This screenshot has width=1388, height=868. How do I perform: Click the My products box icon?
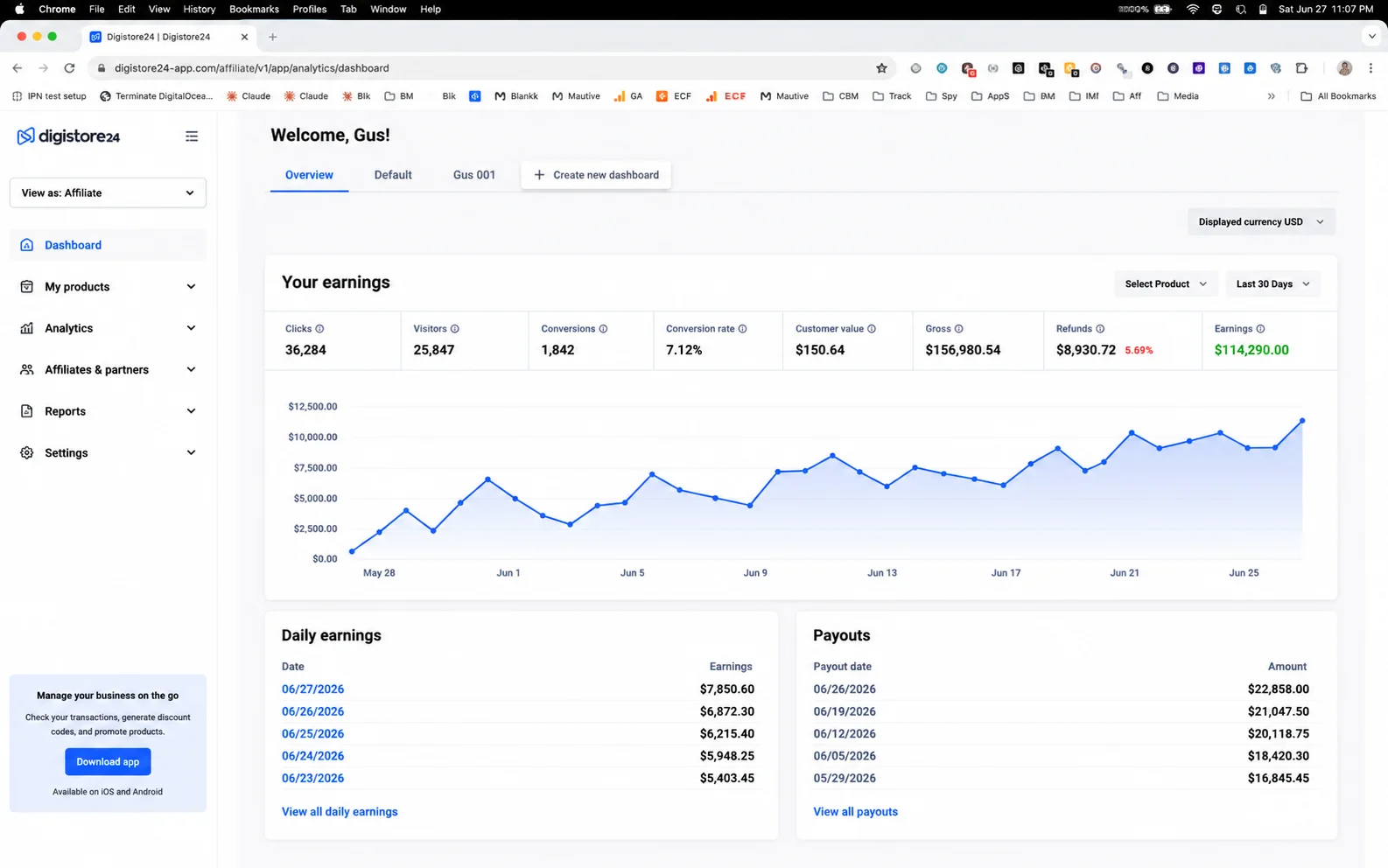pyautogui.click(x=27, y=287)
